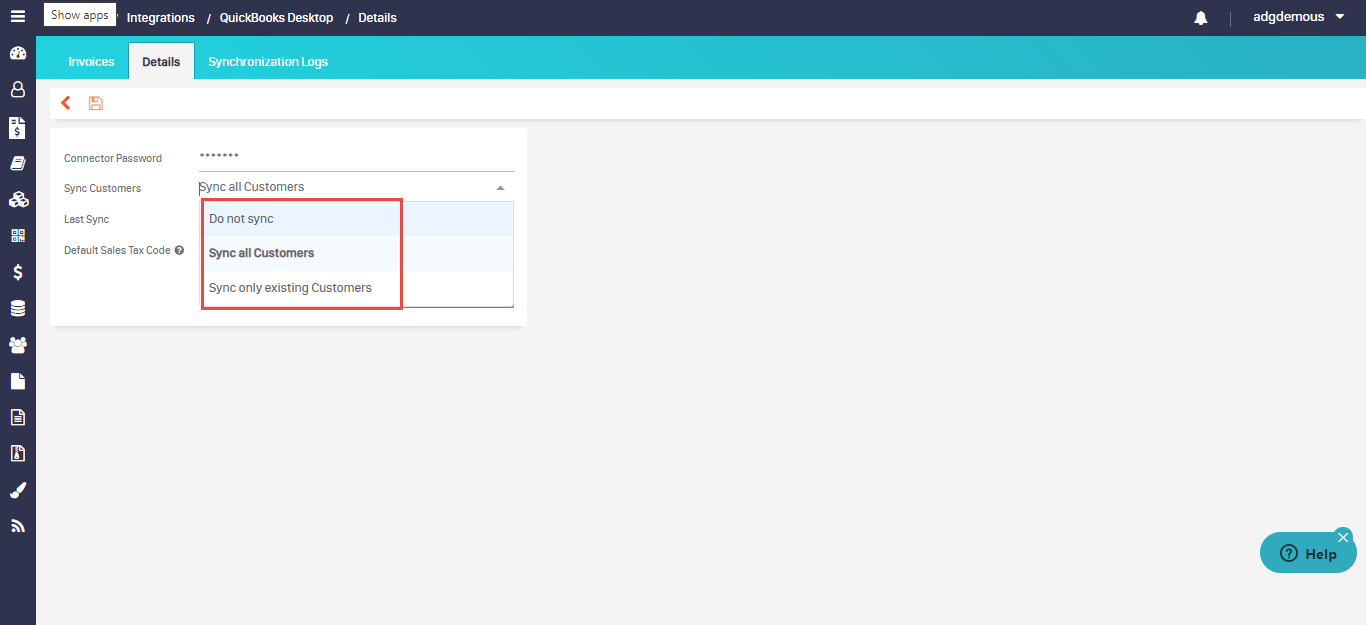Select 'Do not sync' option
1366x625 pixels.
[241, 219]
